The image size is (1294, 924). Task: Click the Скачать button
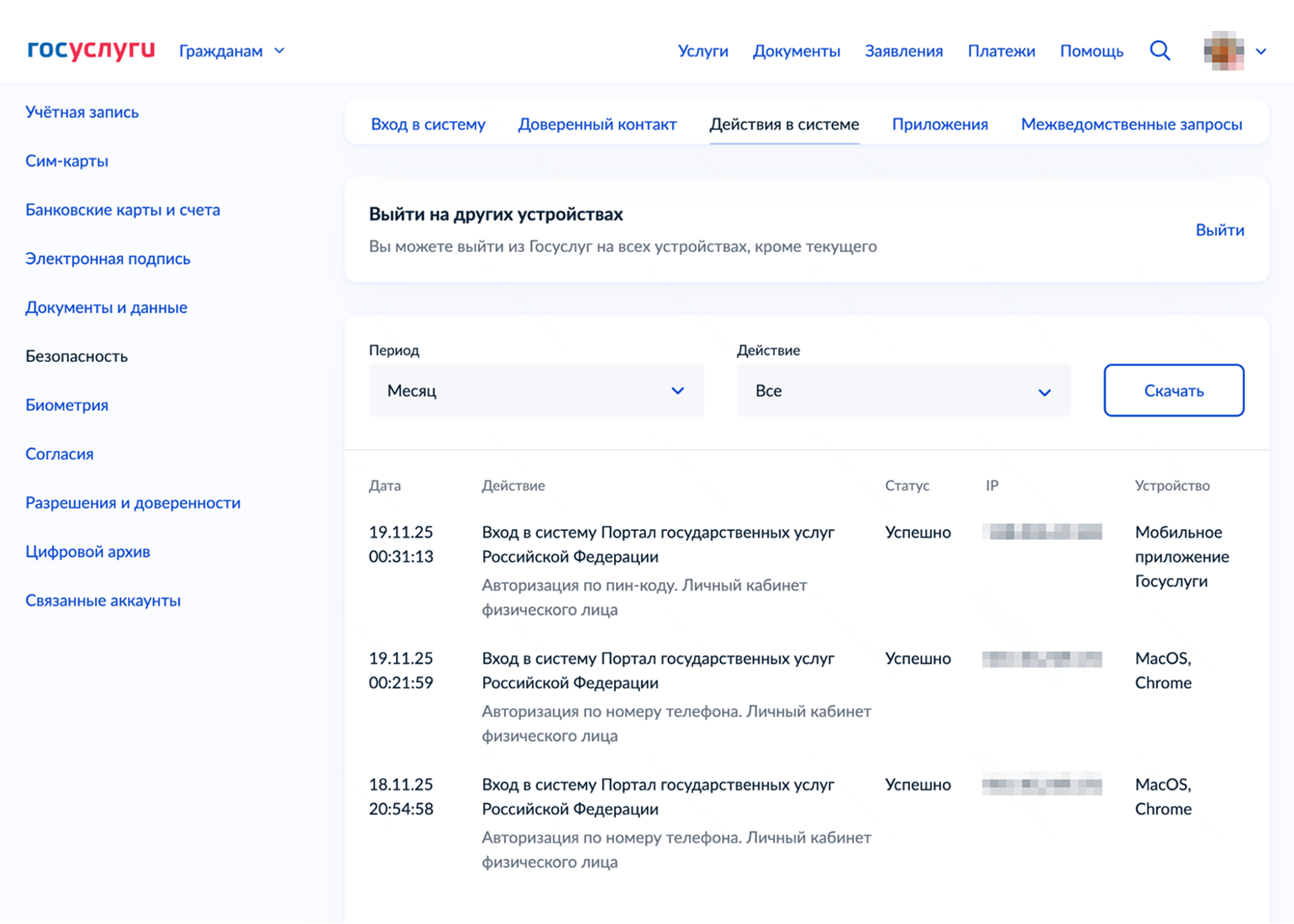pyautogui.click(x=1174, y=391)
